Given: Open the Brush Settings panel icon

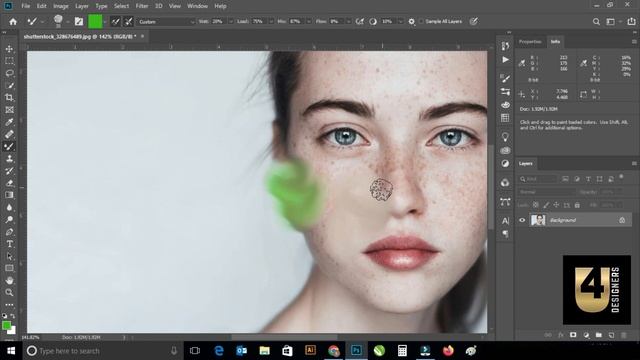Looking at the screenshot, I should click(x=505, y=78).
